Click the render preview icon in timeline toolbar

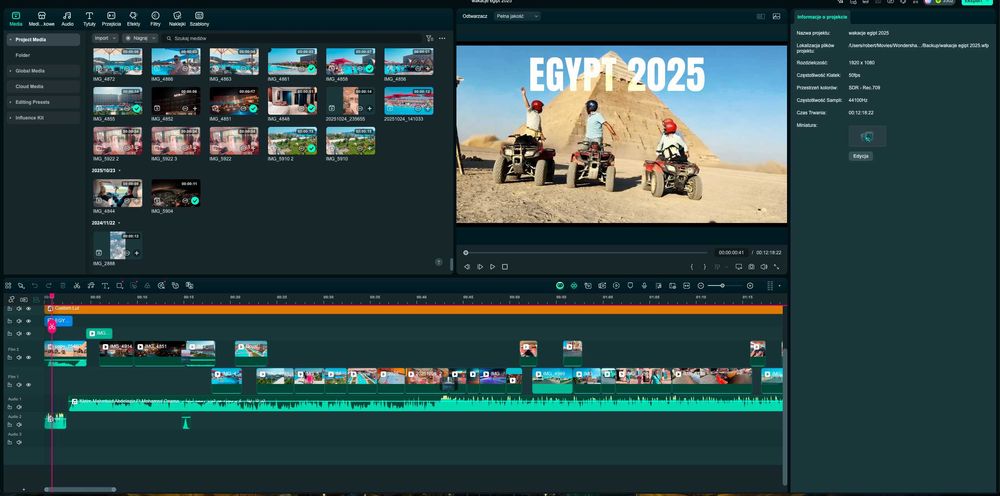pos(616,286)
